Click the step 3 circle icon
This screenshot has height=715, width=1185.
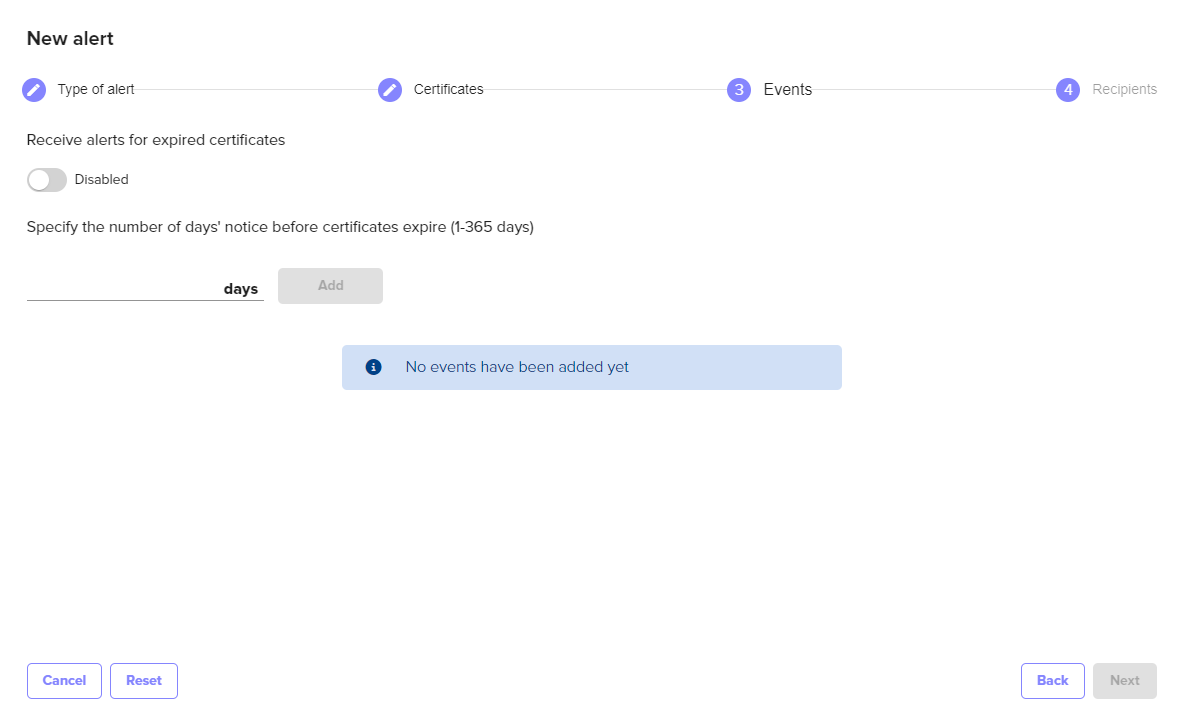point(739,90)
